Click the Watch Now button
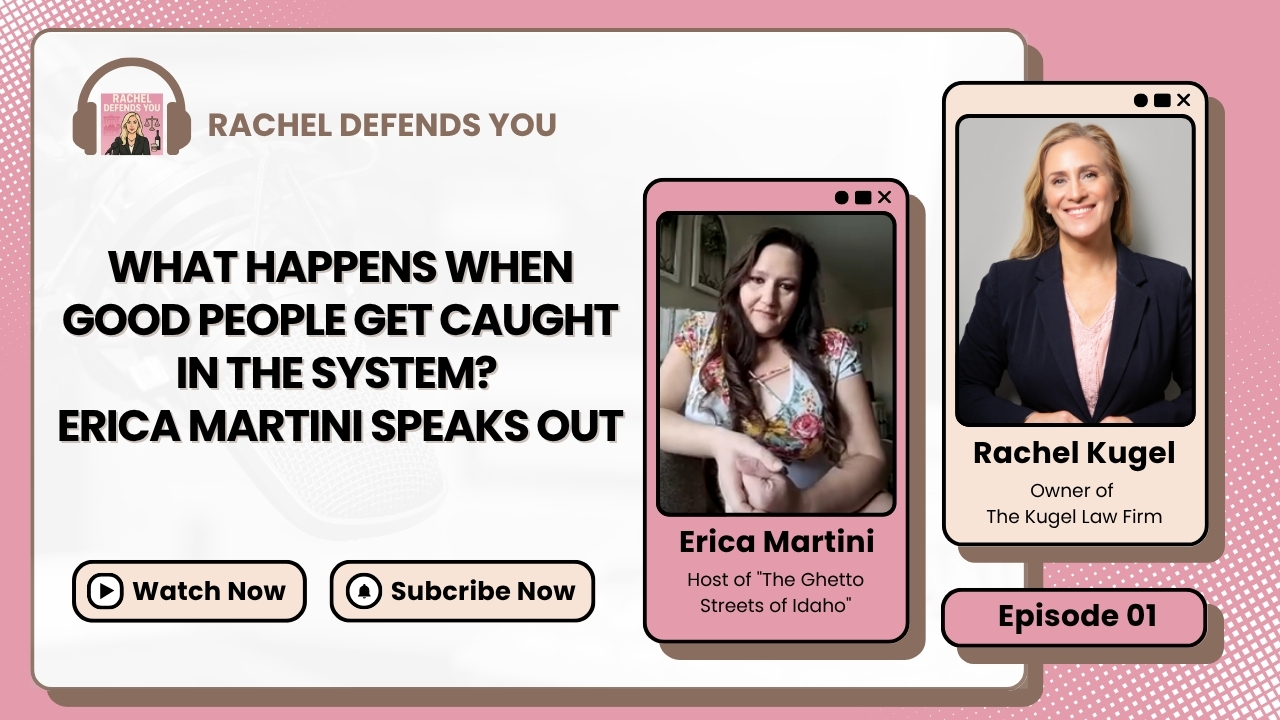The width and height of the screenshot is (1280, 720). pyautogui.click(x=189, y=591)
